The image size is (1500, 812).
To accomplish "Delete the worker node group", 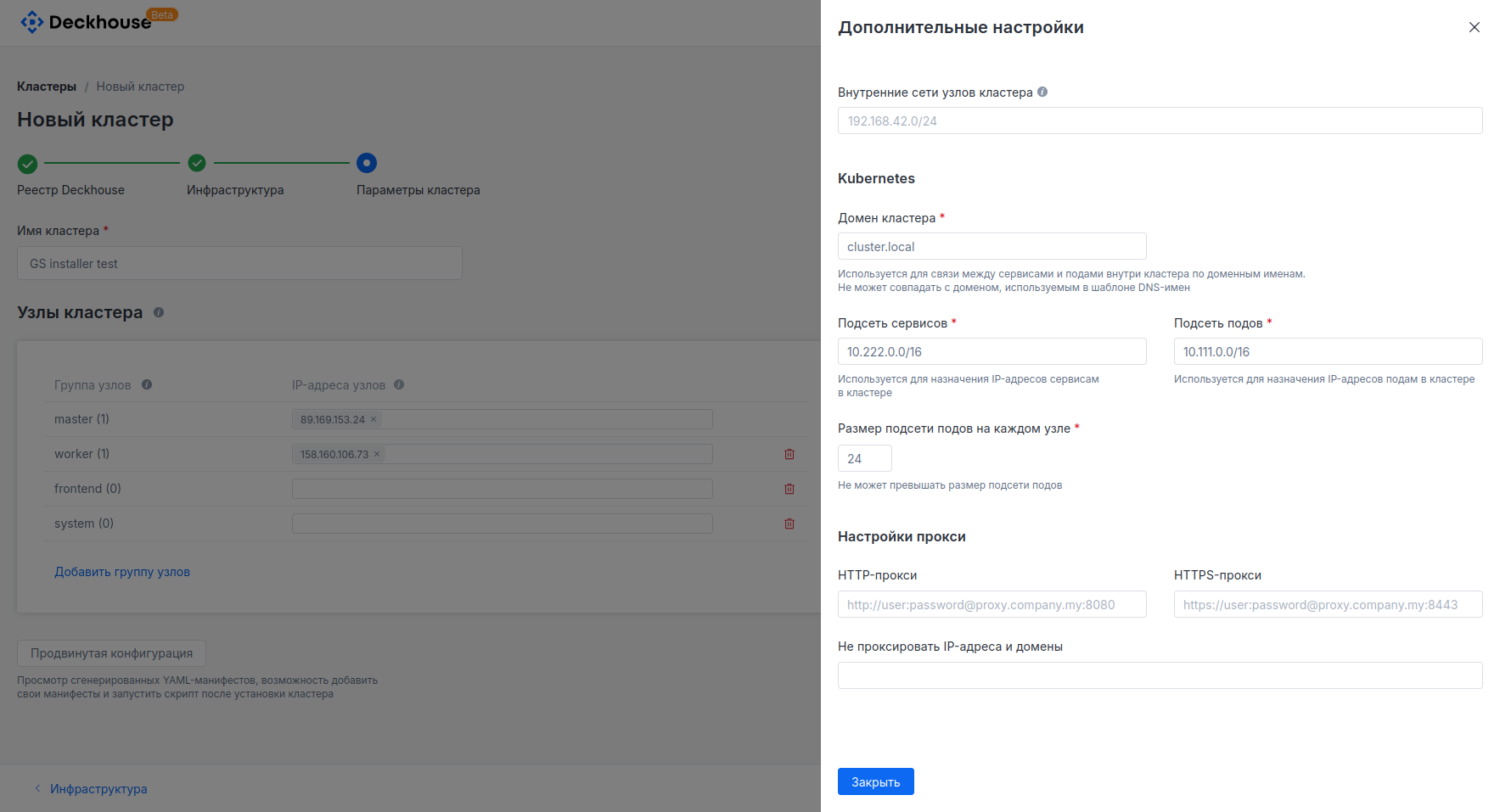I will (x=789, y=454).
